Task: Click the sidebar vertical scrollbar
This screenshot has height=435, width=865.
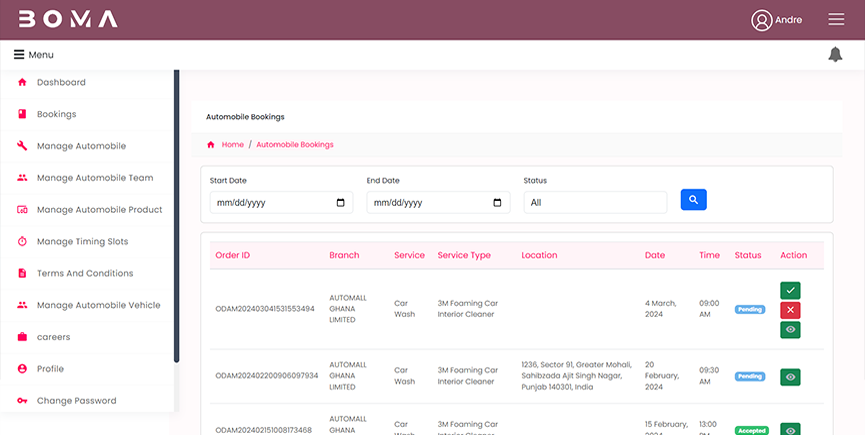Action: pyautogui.click(x=177, y=215)
